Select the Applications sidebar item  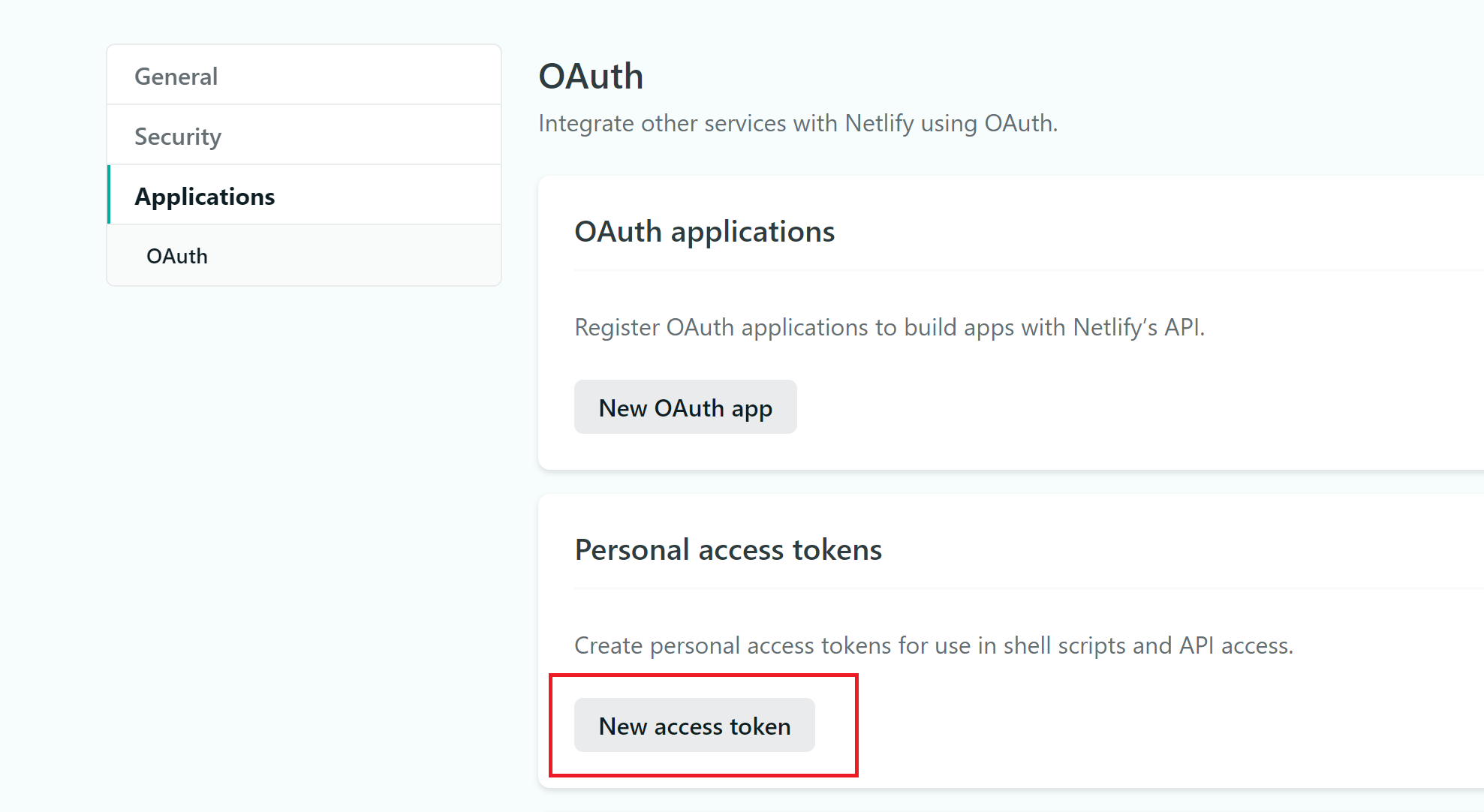[x=205, y=197]
